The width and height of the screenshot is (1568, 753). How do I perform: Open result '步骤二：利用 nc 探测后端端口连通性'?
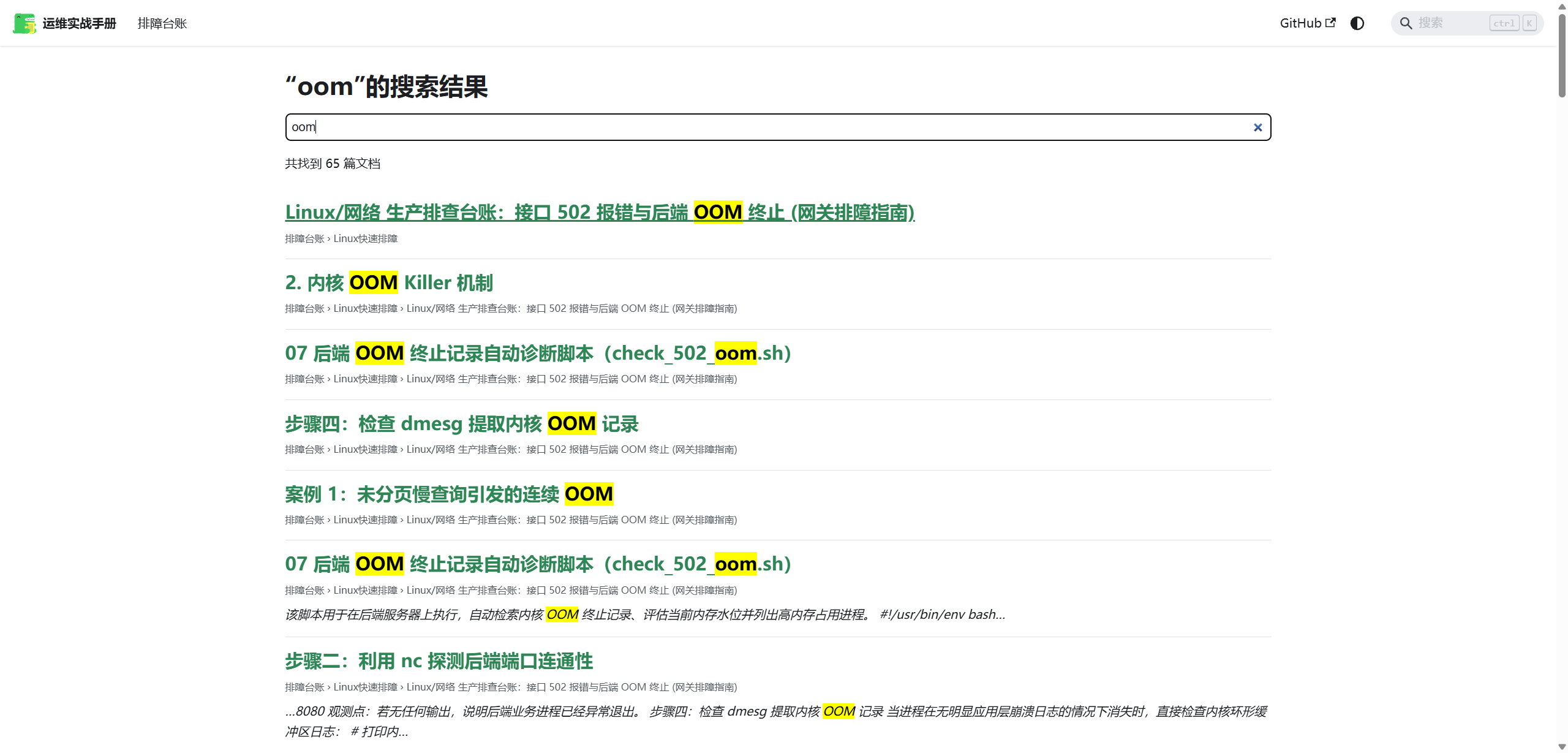(x=439, y=662)
